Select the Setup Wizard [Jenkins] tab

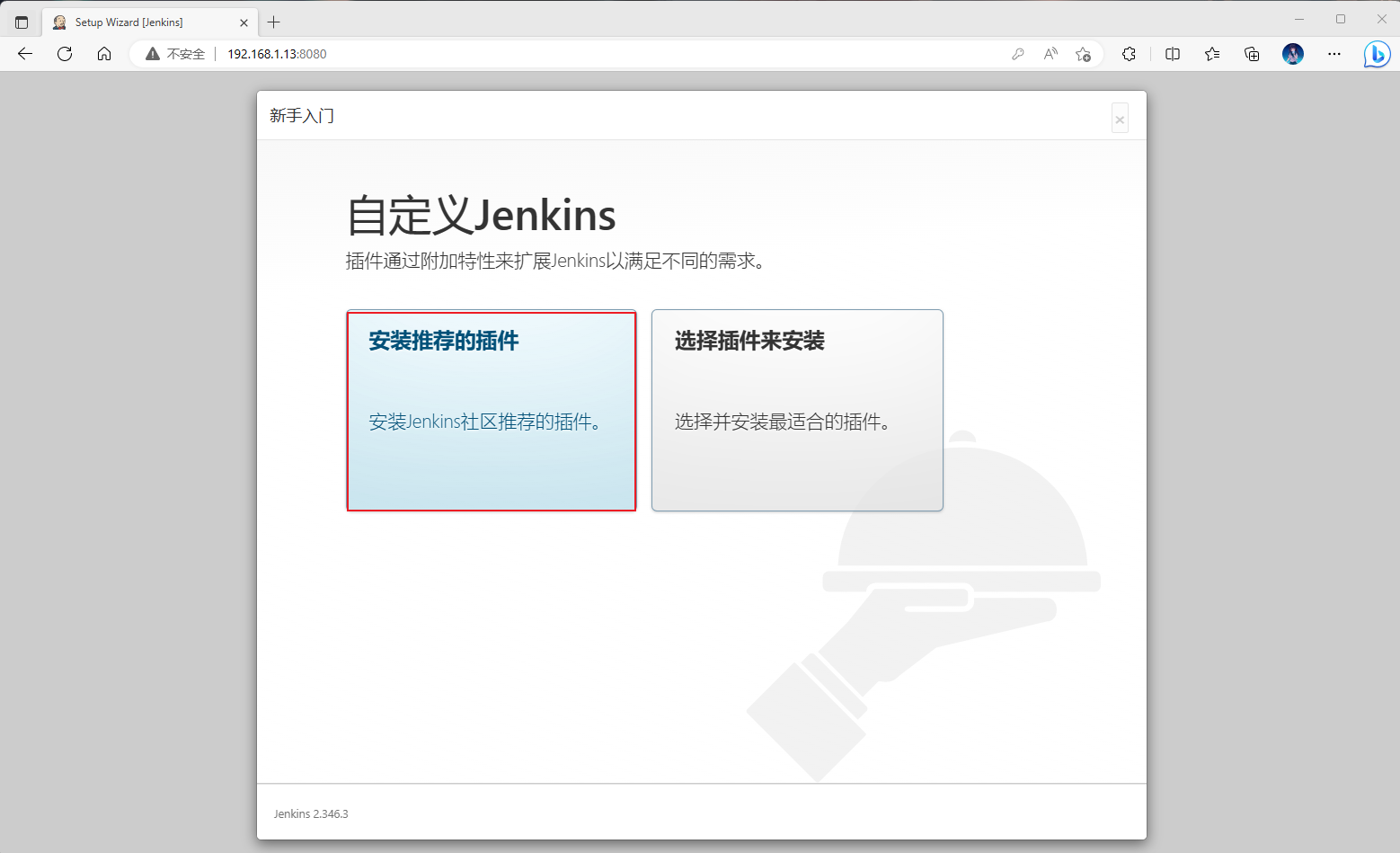click(148, 22)
